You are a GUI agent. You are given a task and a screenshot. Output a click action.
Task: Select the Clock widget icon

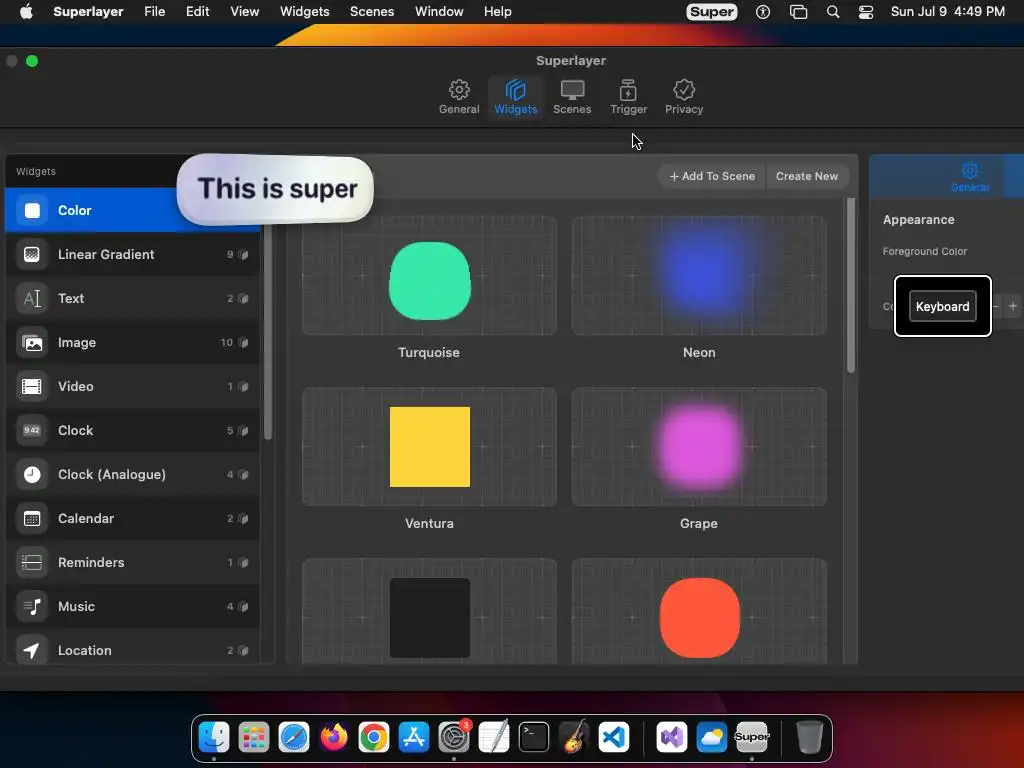31,430
